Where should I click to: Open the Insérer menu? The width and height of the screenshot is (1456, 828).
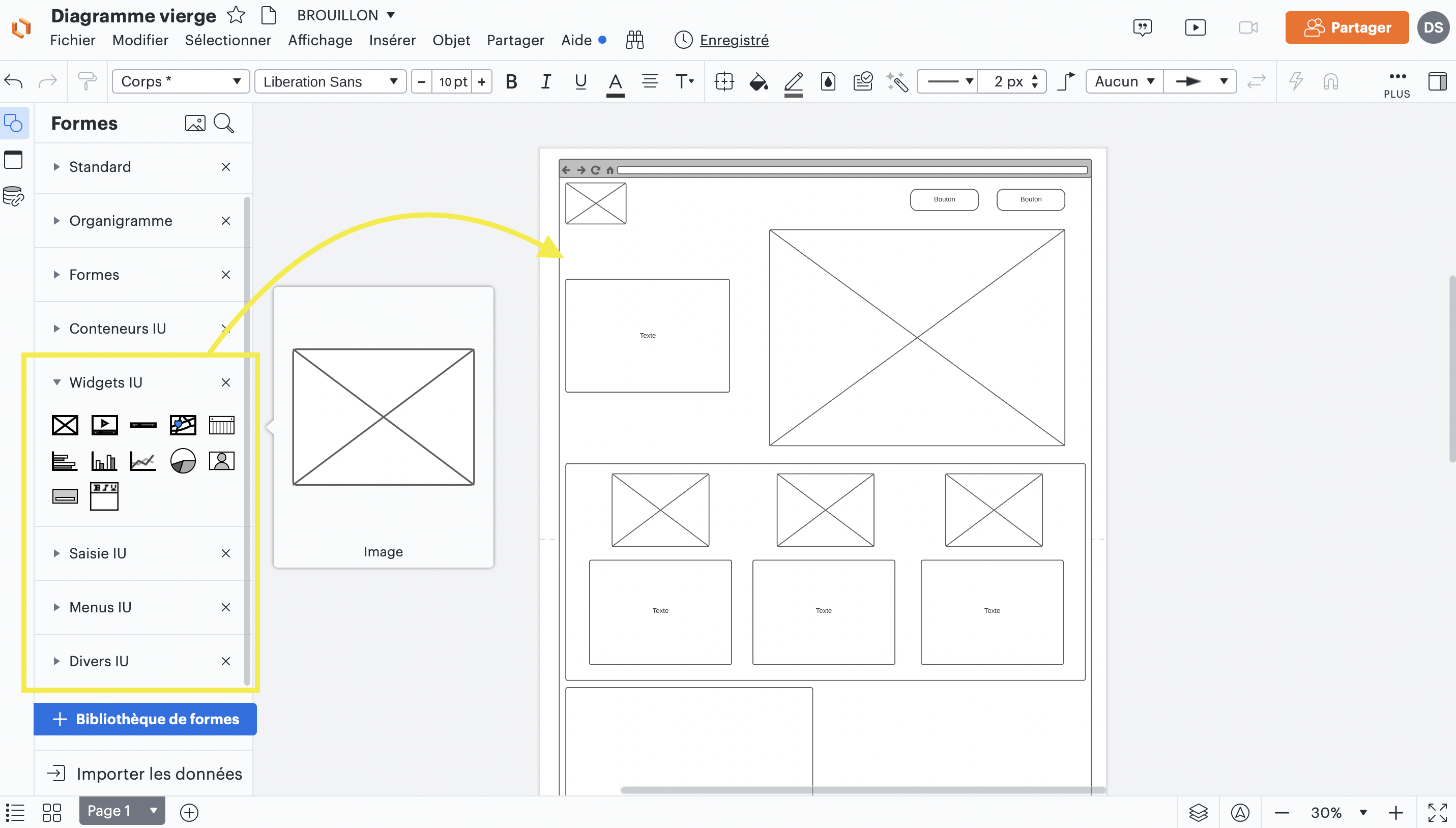(392, 40)
